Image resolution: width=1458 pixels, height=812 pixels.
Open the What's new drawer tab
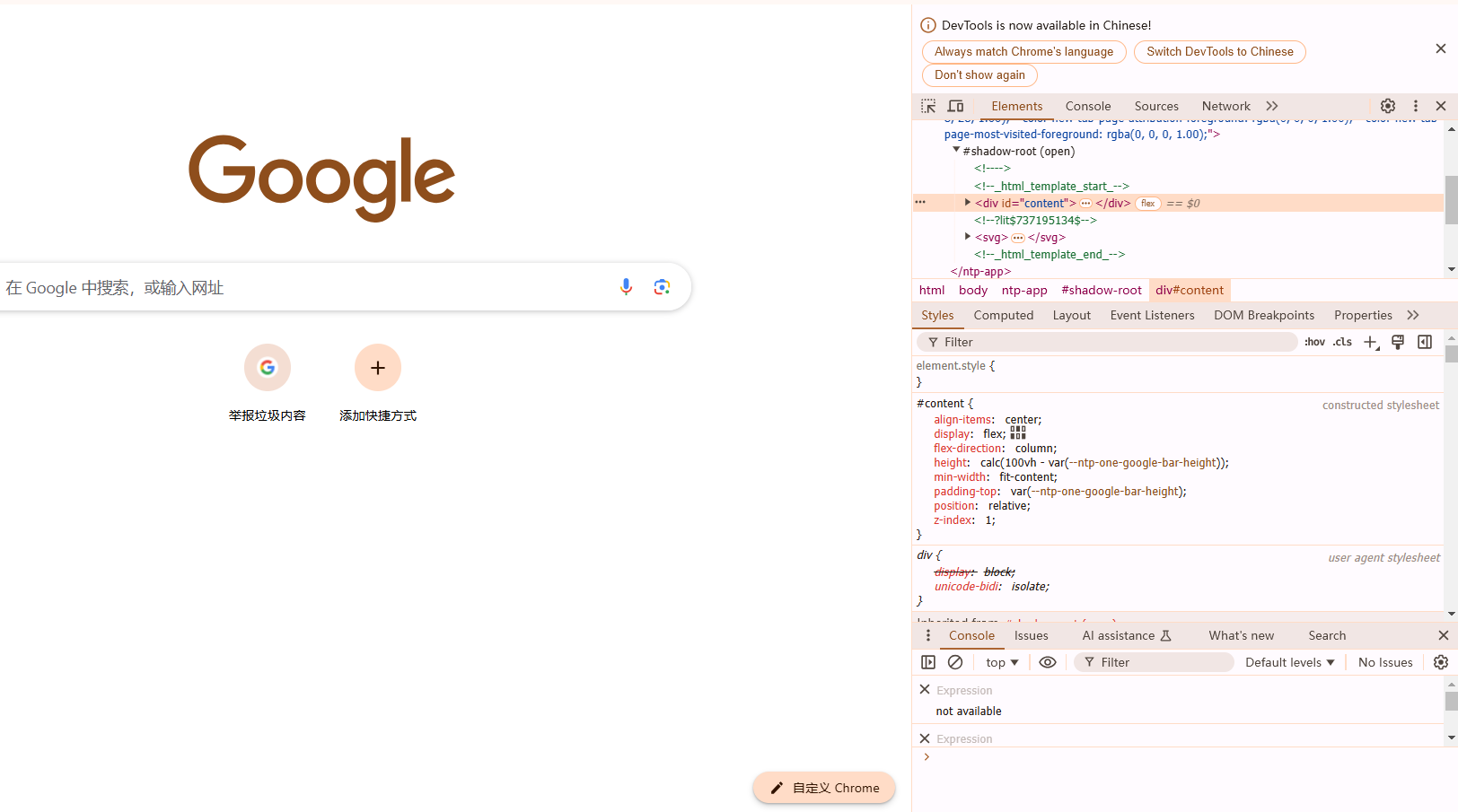coord(1242,635)
